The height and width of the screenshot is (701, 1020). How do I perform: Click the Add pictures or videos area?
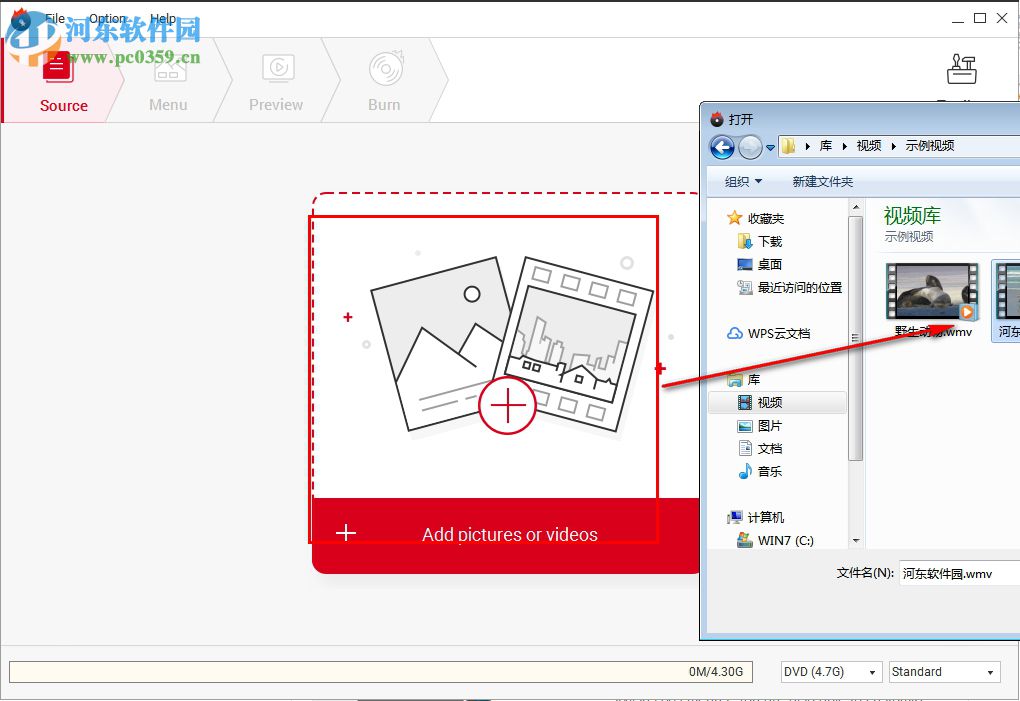(509, 534)
